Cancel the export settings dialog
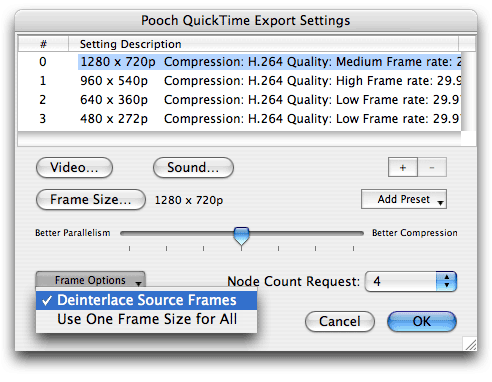Viewport: 492px width, 382px height. click(x=340, y=321)
